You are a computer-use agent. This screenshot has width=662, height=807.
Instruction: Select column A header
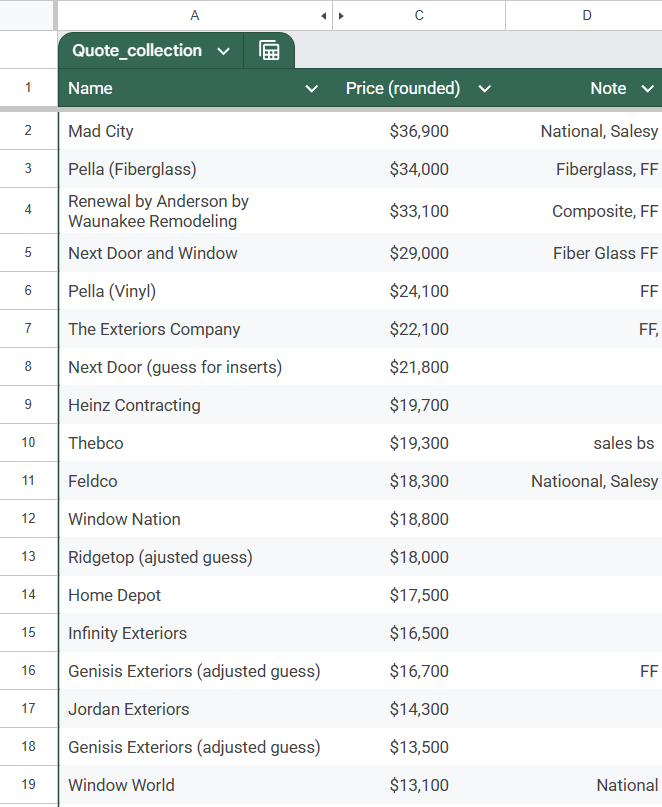[x=194, y=15]
